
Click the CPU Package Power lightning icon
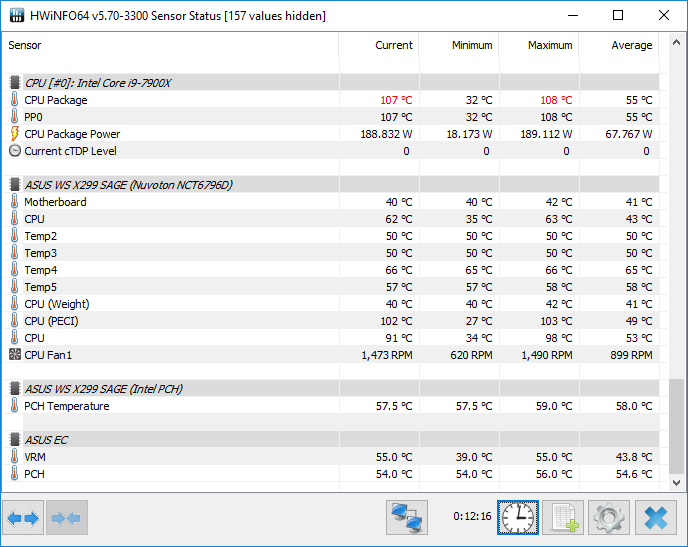click(14, 133)
